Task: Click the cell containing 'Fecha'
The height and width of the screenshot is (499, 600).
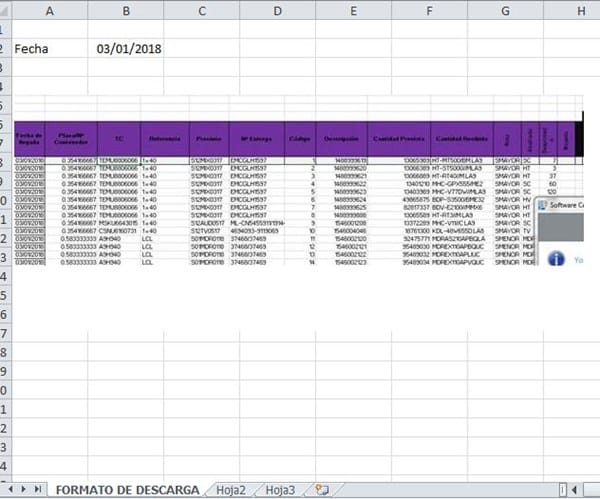Action: point(50,49)
